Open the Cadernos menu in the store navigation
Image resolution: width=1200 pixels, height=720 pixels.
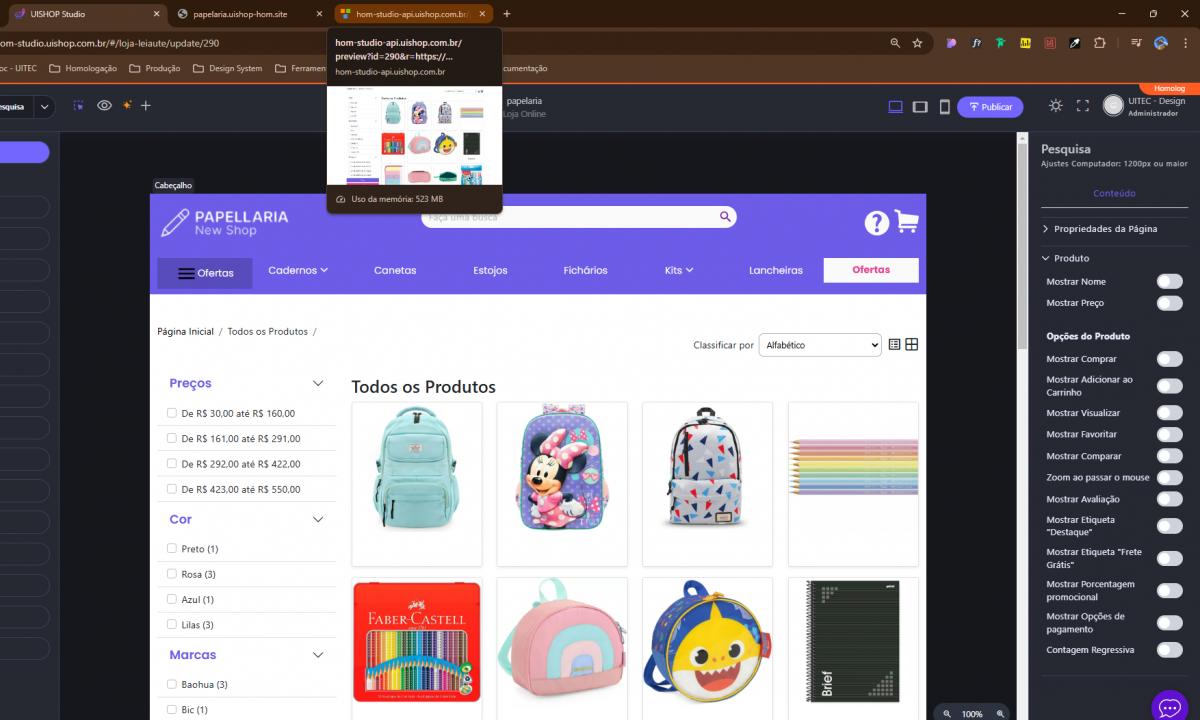pyautogui.click(x=297, y=270)
